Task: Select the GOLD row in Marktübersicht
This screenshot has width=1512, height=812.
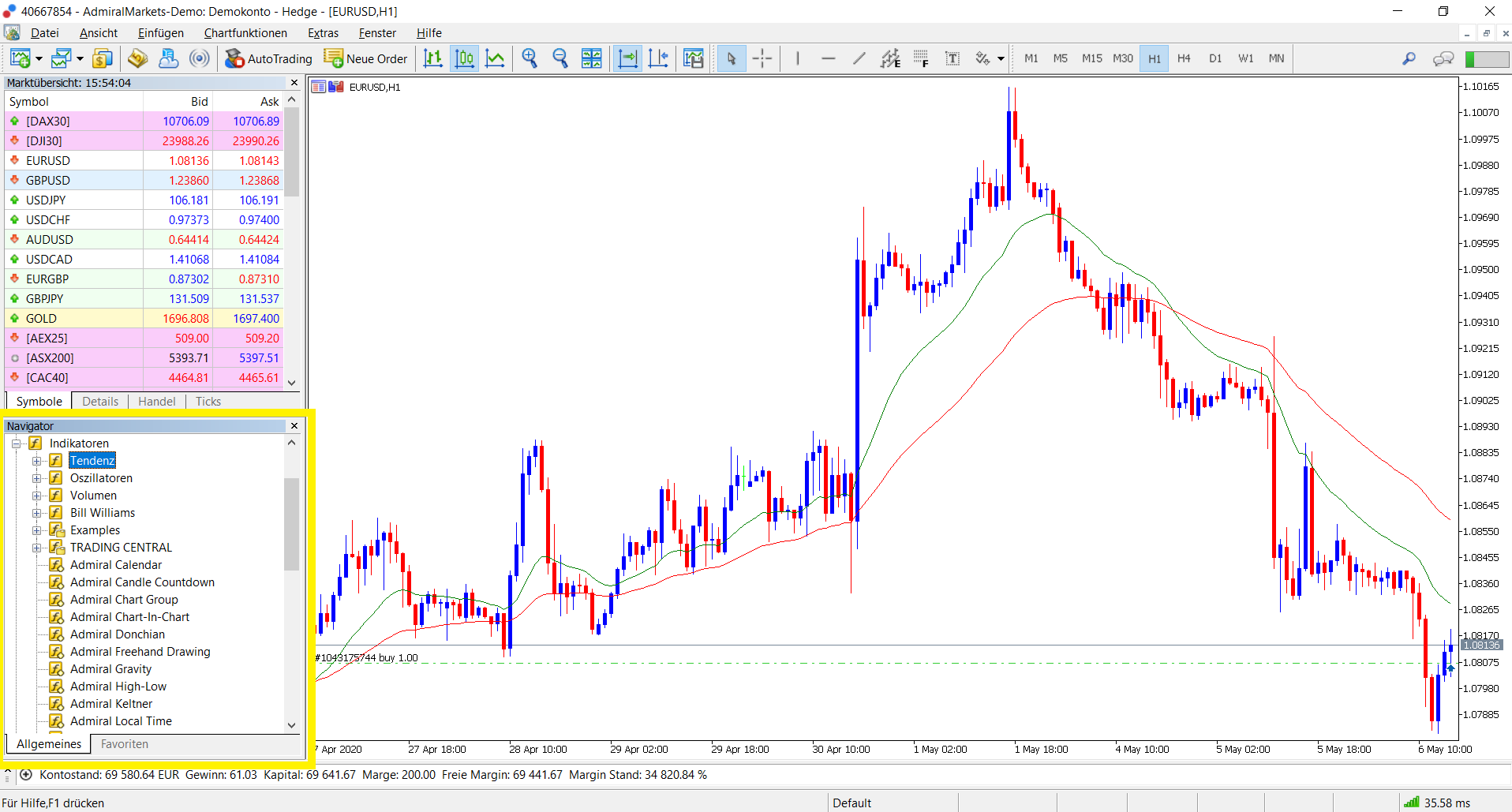Action: [x=144, y=319]
